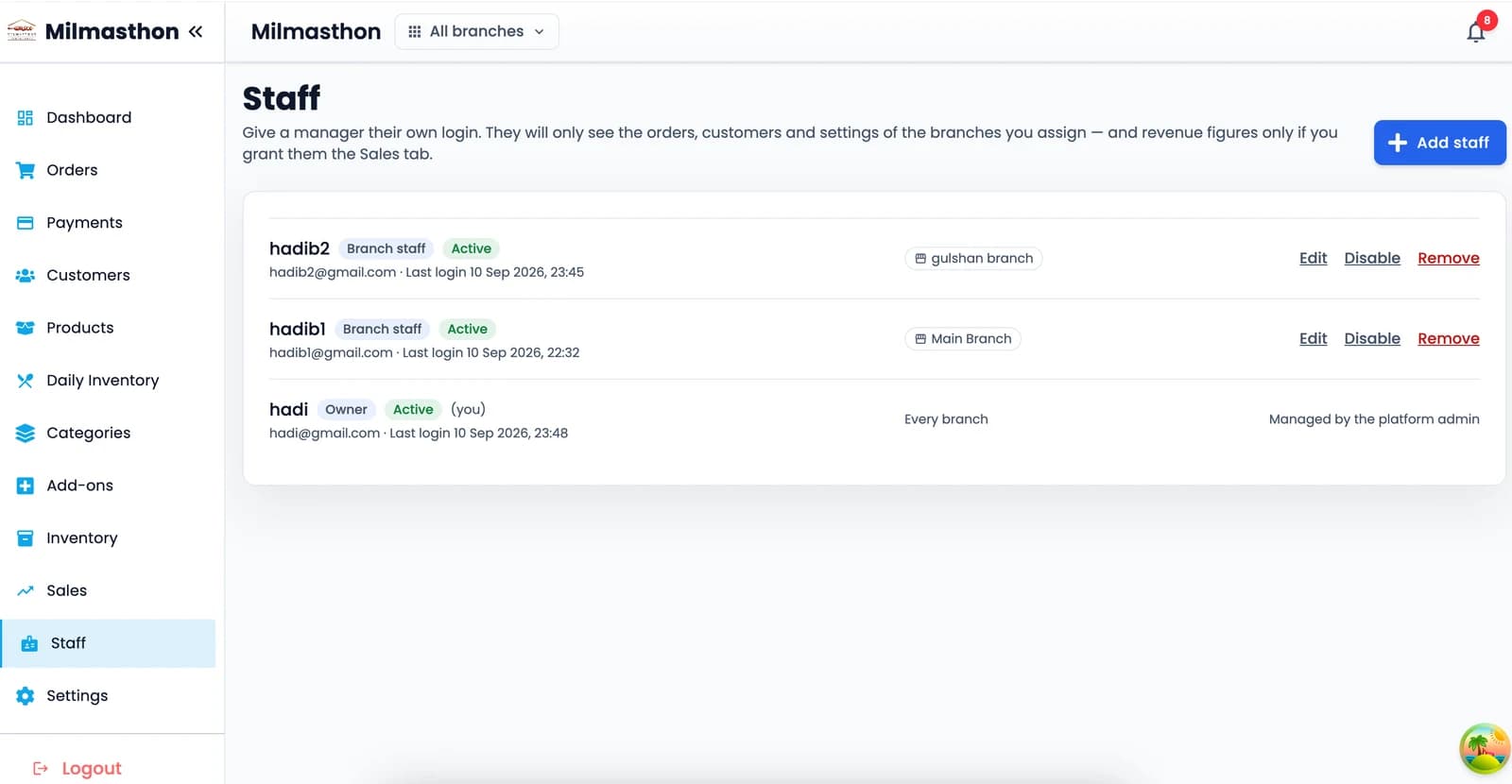Click the palm tree avatar thumbnail
Image resolution: width=1512 pixels, height=784 pixels.
[1484, 749]
